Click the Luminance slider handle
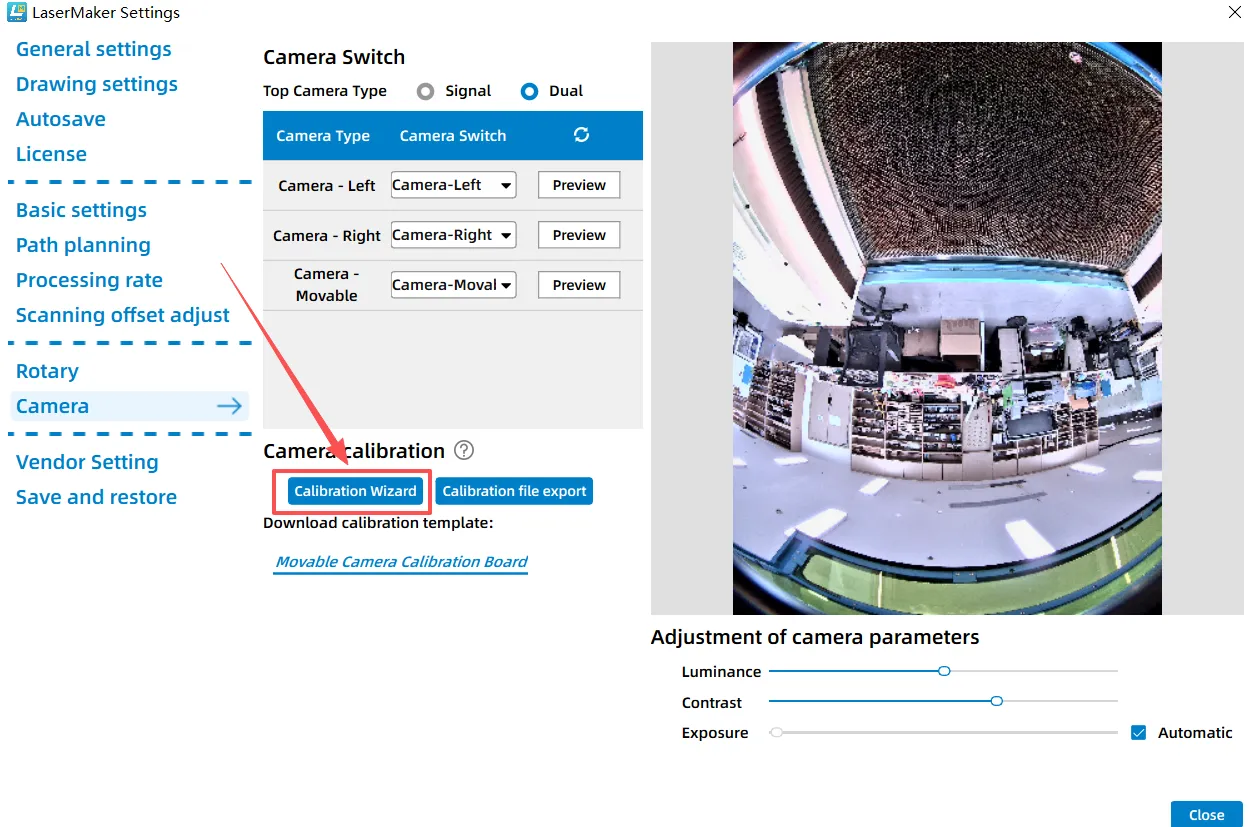The width and height of the screenshot is (1250, 827). 944,671
